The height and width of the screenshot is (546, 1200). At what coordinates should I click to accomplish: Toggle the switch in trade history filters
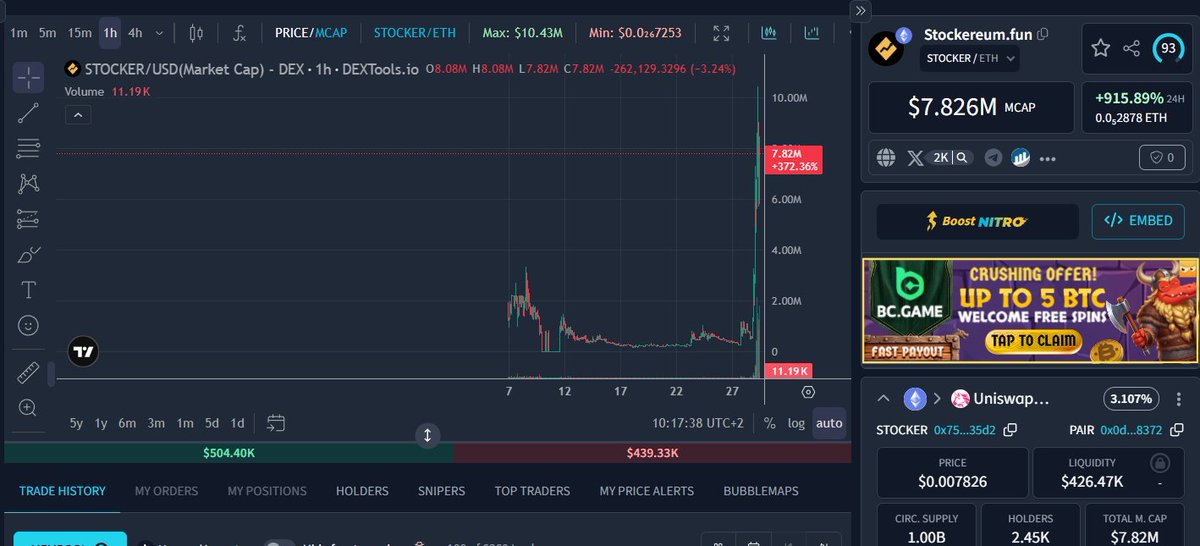(280, 543)
